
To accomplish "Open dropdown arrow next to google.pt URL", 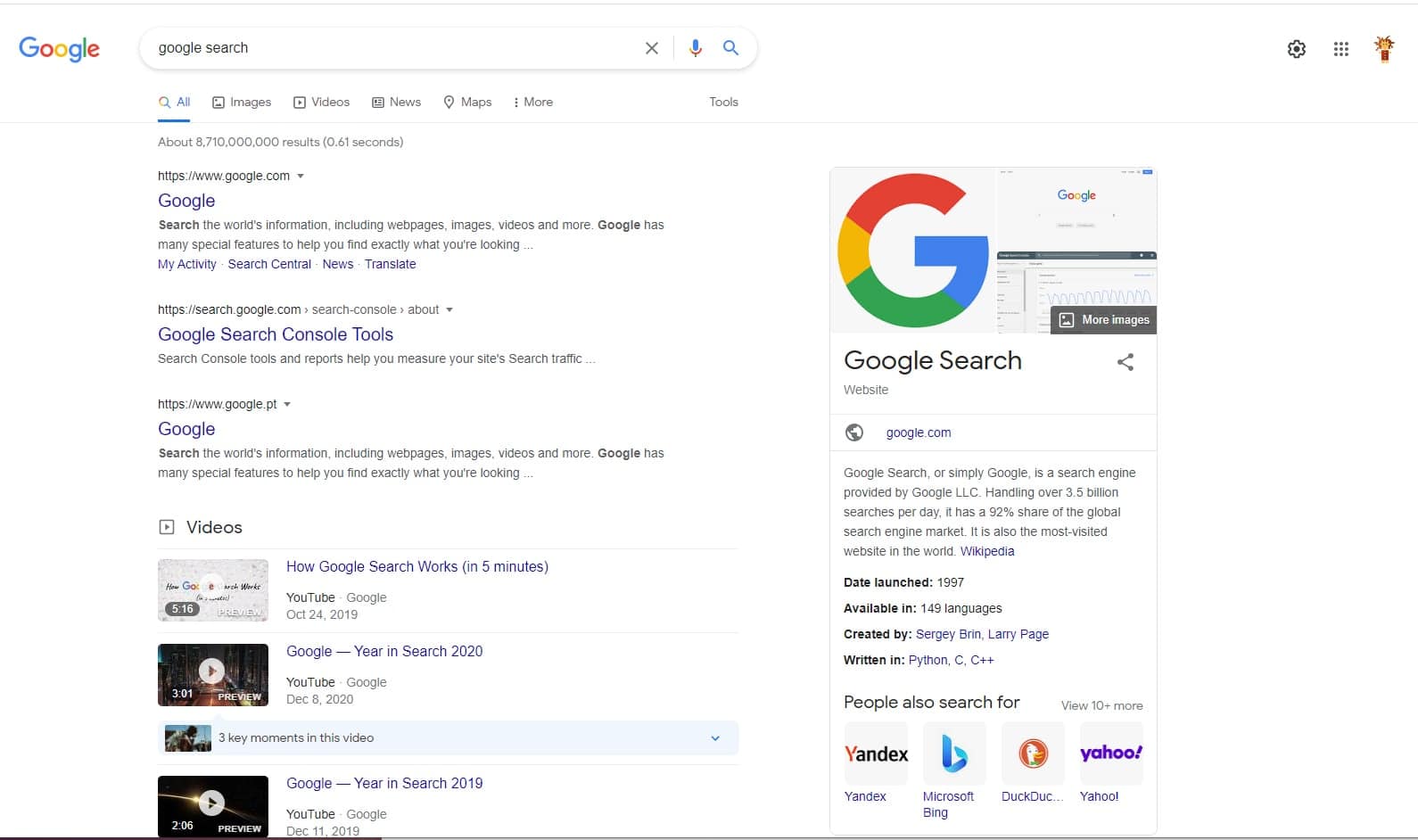I will [x=287, y=404].
